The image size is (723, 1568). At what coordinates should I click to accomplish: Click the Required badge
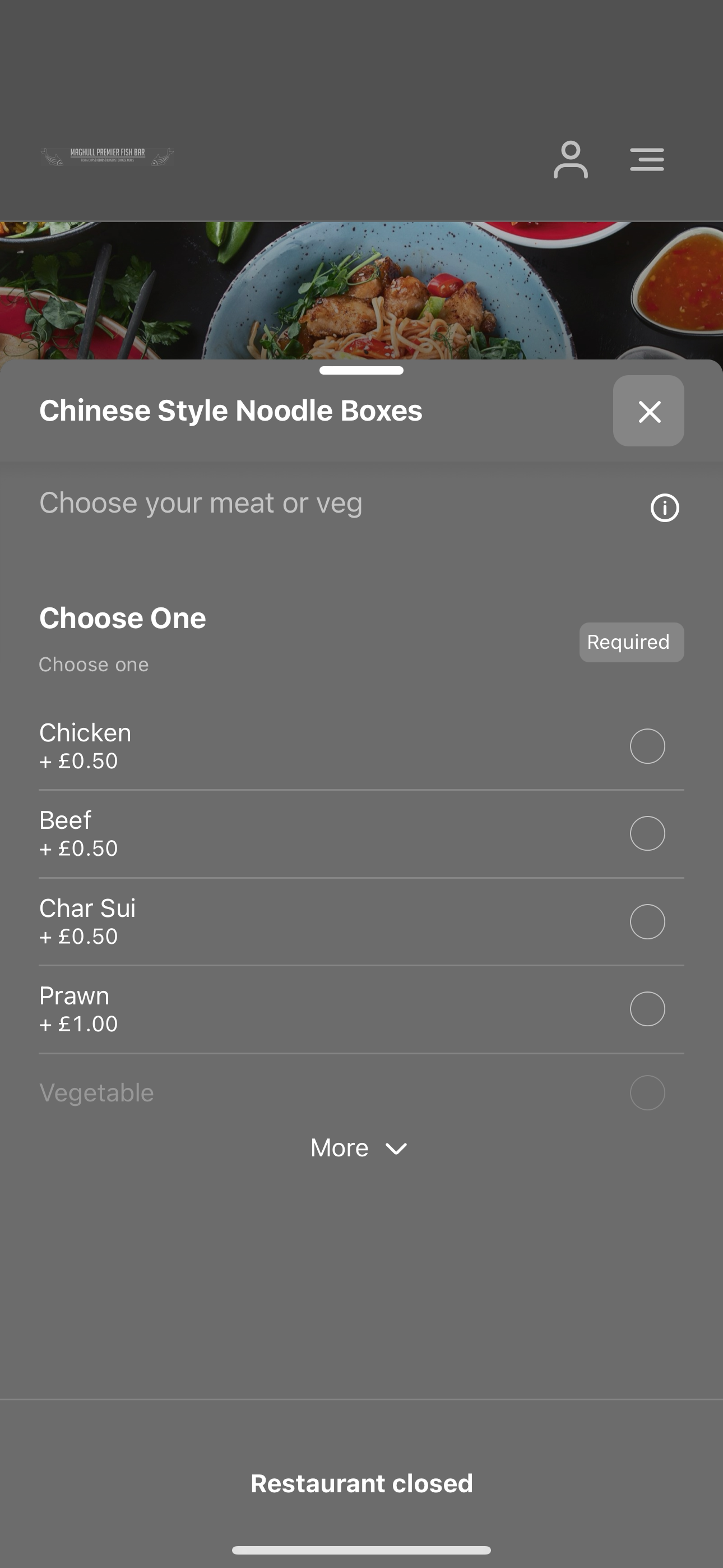click(x=631, y=642)
